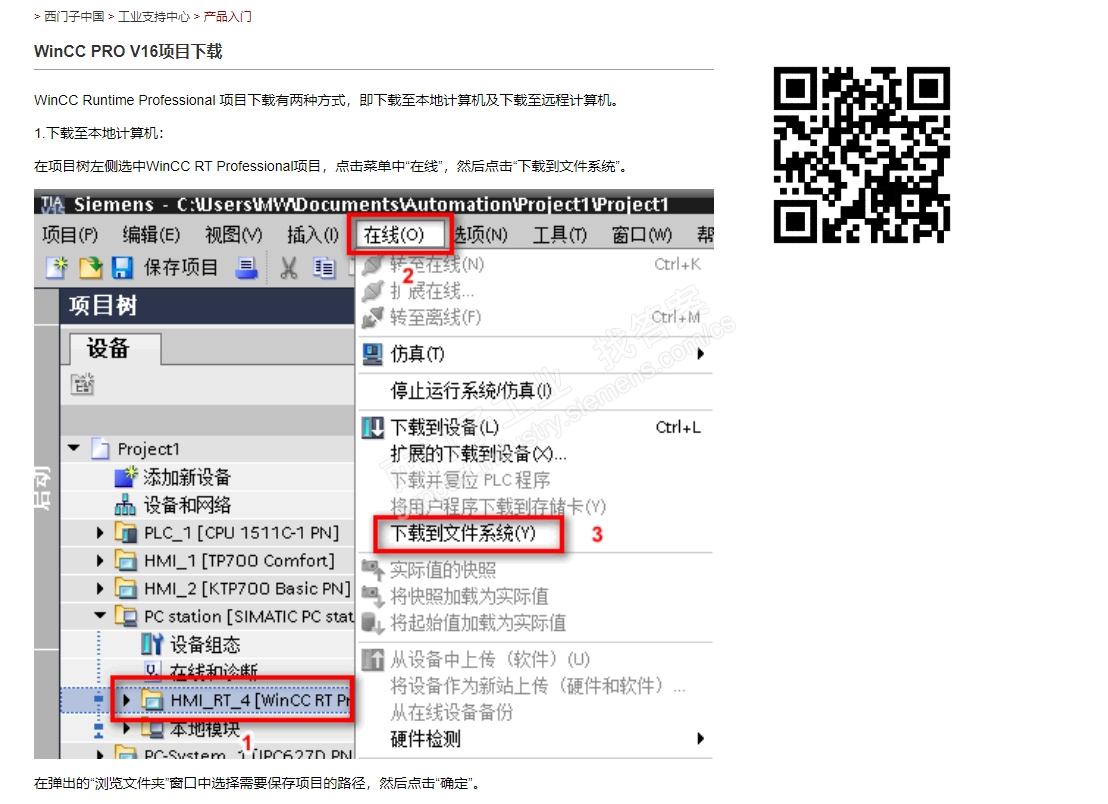Collapse the Project1 tree node
The image size is (1108, 804).
(x=73, y=449)
